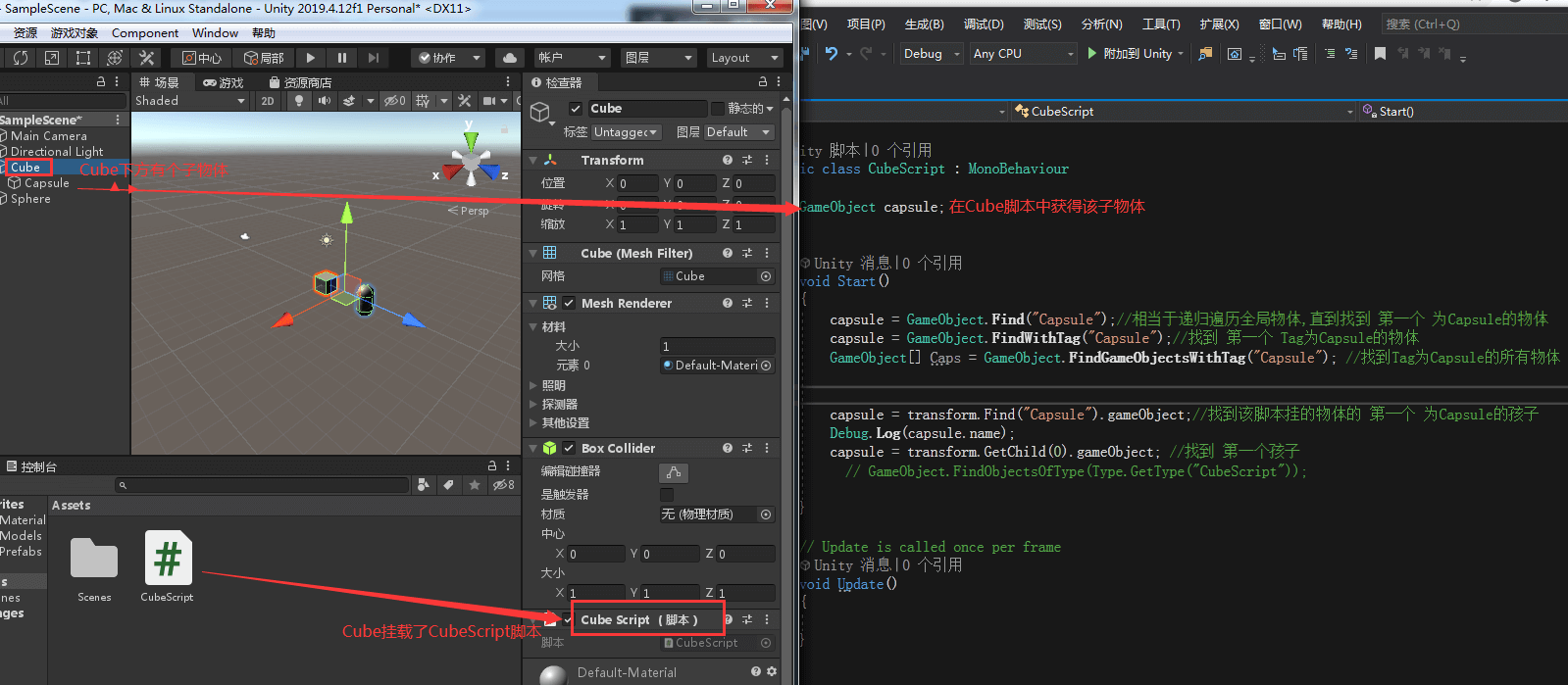The width and height of the screenshot is (1568, 685).
Task: Open the Component menu in Unity
Action: coord(144,33)
